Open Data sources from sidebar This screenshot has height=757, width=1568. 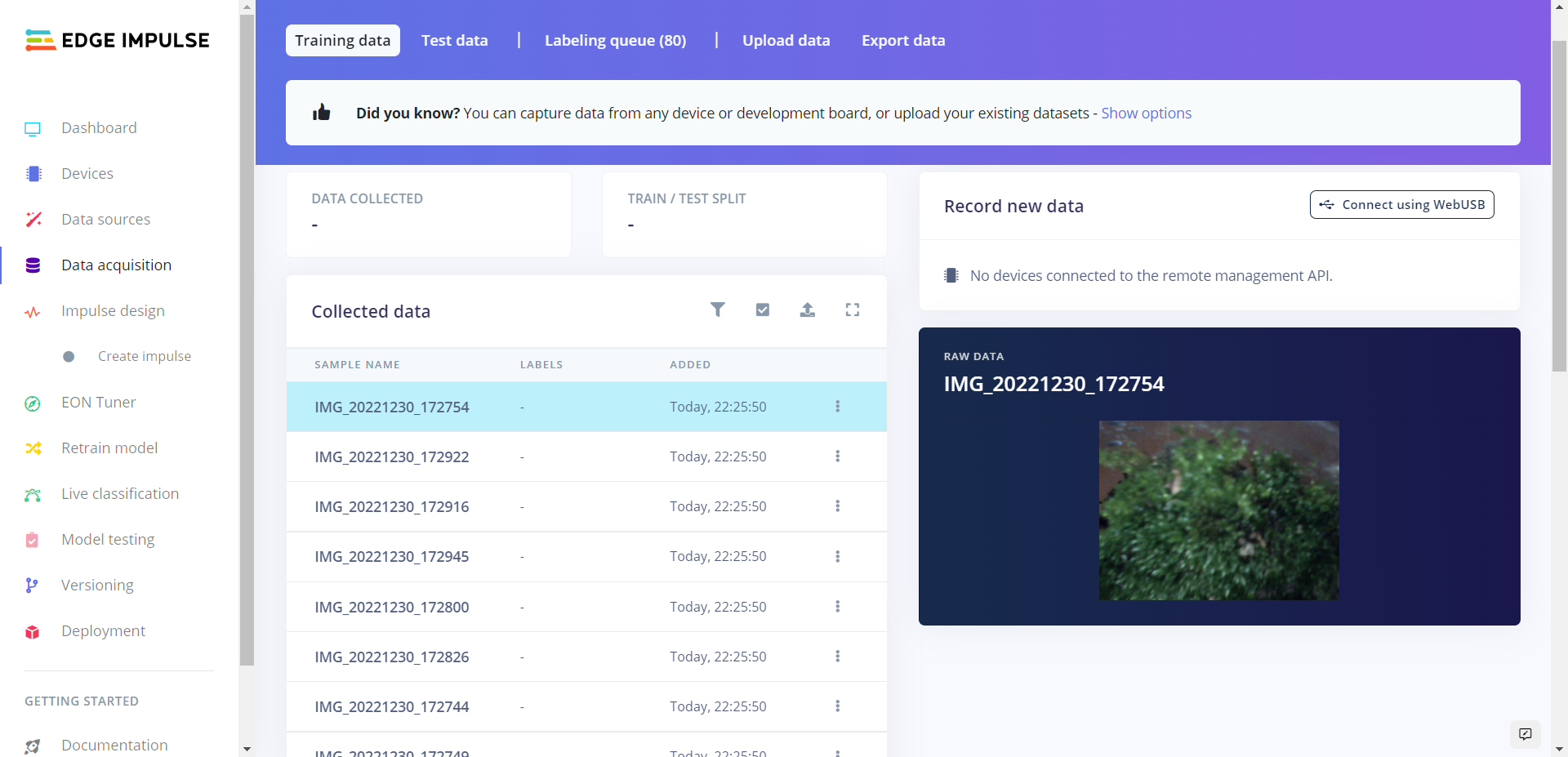pos(106,220)
